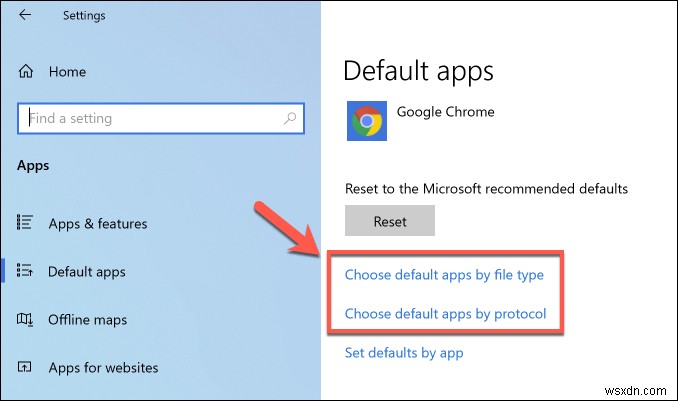Select Default apps label in sidebar
The height and width of the screenshot is (401, 678).
(x=87, y=272)
